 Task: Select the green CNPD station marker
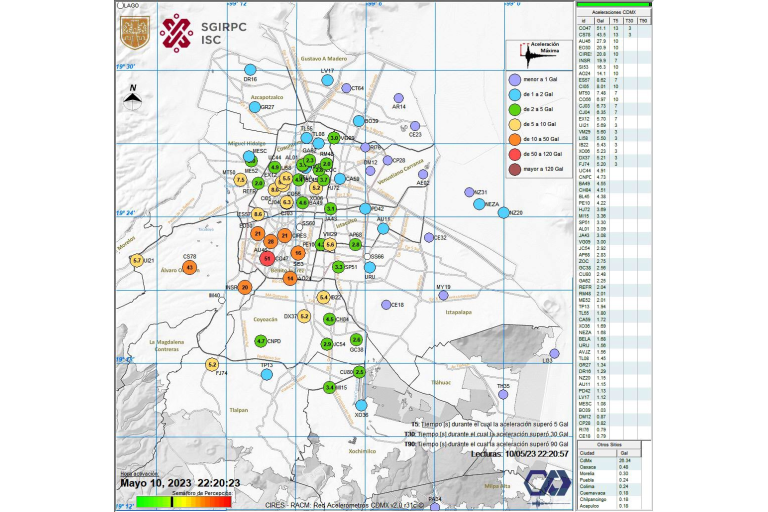261,341
